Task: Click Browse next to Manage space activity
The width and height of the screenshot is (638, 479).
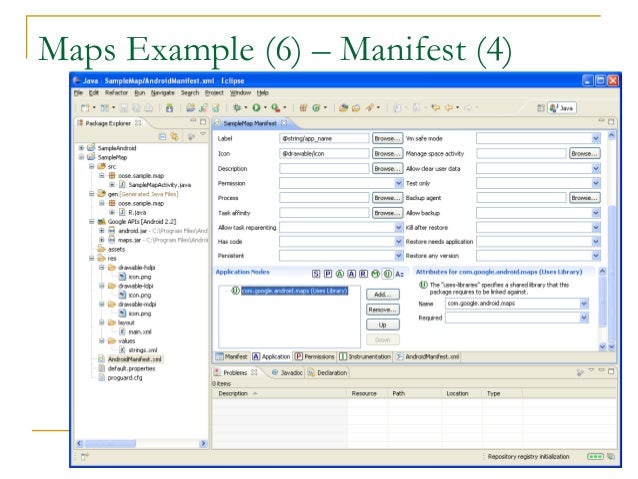Action: (584, 153)
